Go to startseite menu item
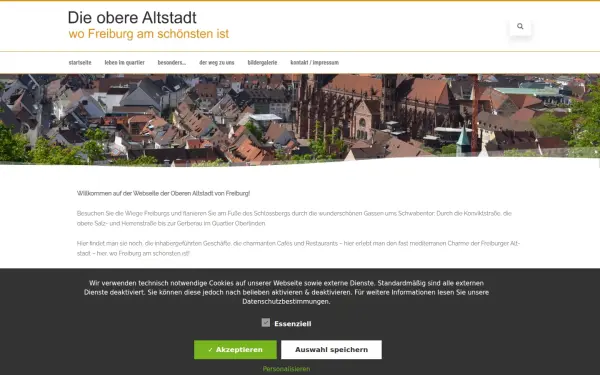This screenshot has height=375, width=600. 80,62
